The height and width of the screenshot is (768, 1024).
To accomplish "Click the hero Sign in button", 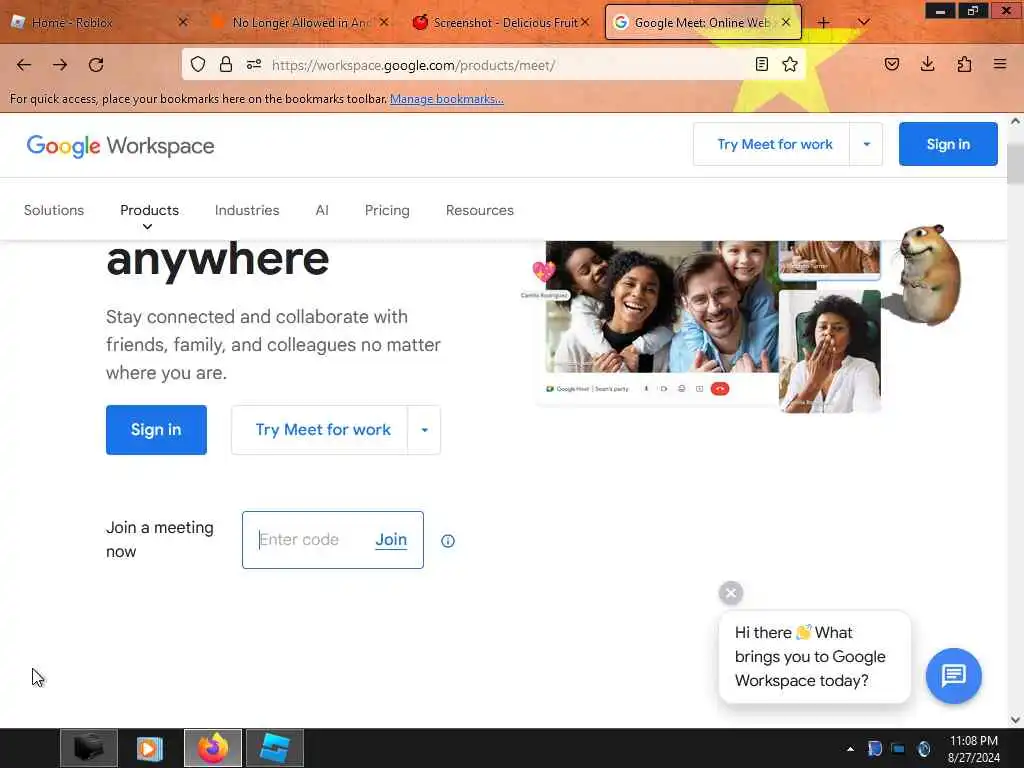I will pos(156,430).
